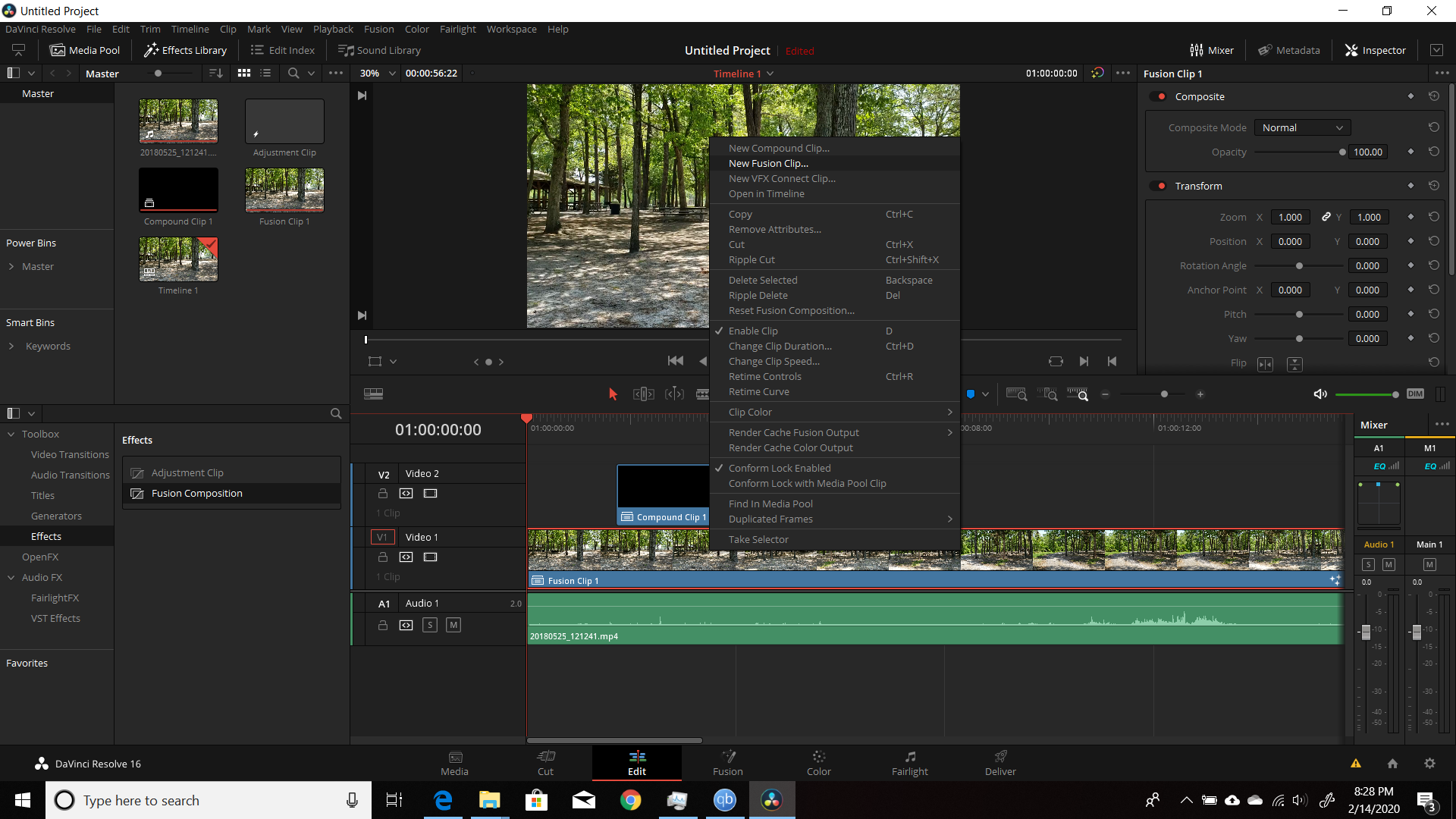Collapse the Toolbox tree
This screenshot has height=819, width=1456.
coord(11,435)
